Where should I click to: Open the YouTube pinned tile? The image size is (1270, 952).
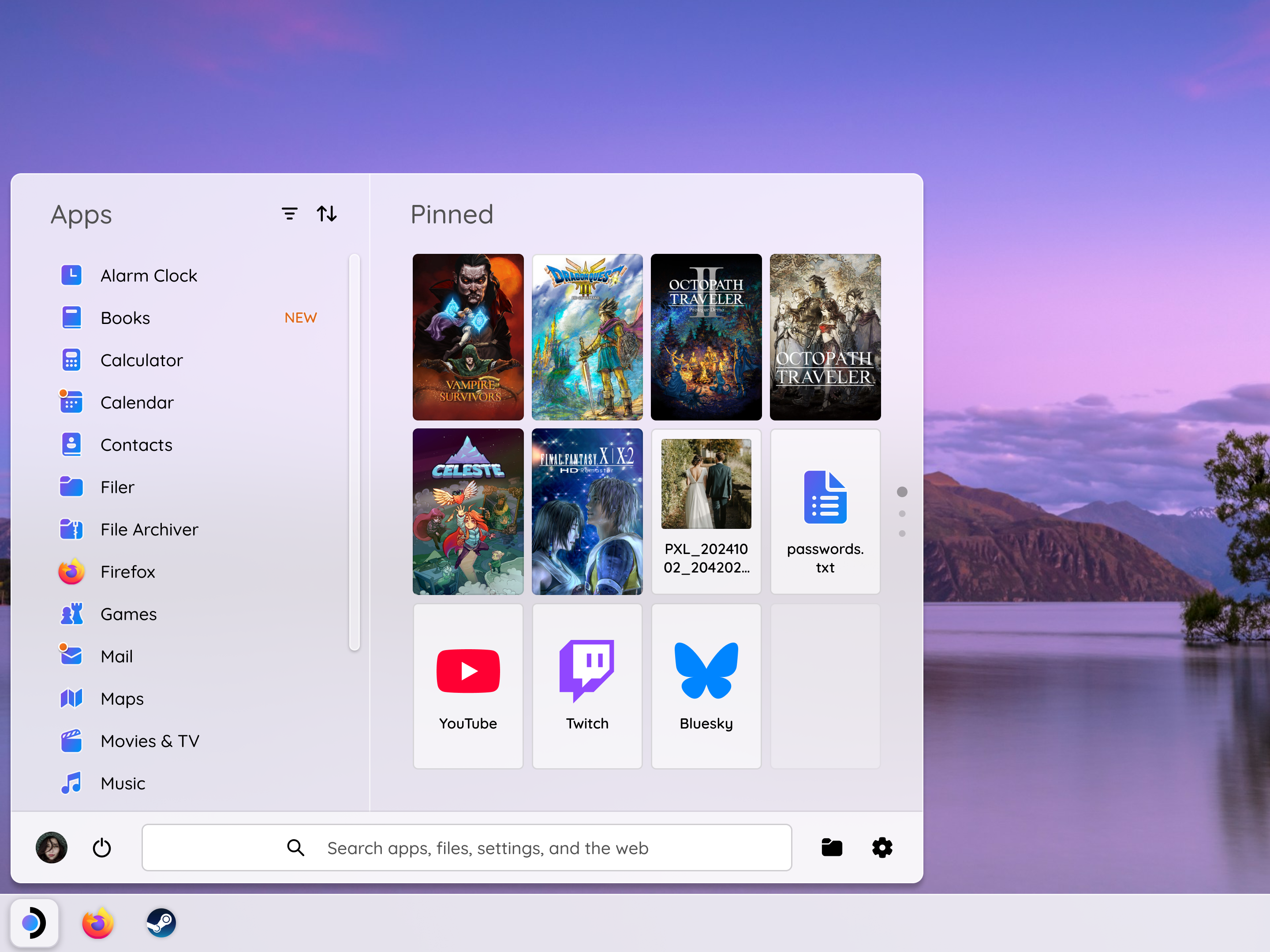(x=468, y=686)
